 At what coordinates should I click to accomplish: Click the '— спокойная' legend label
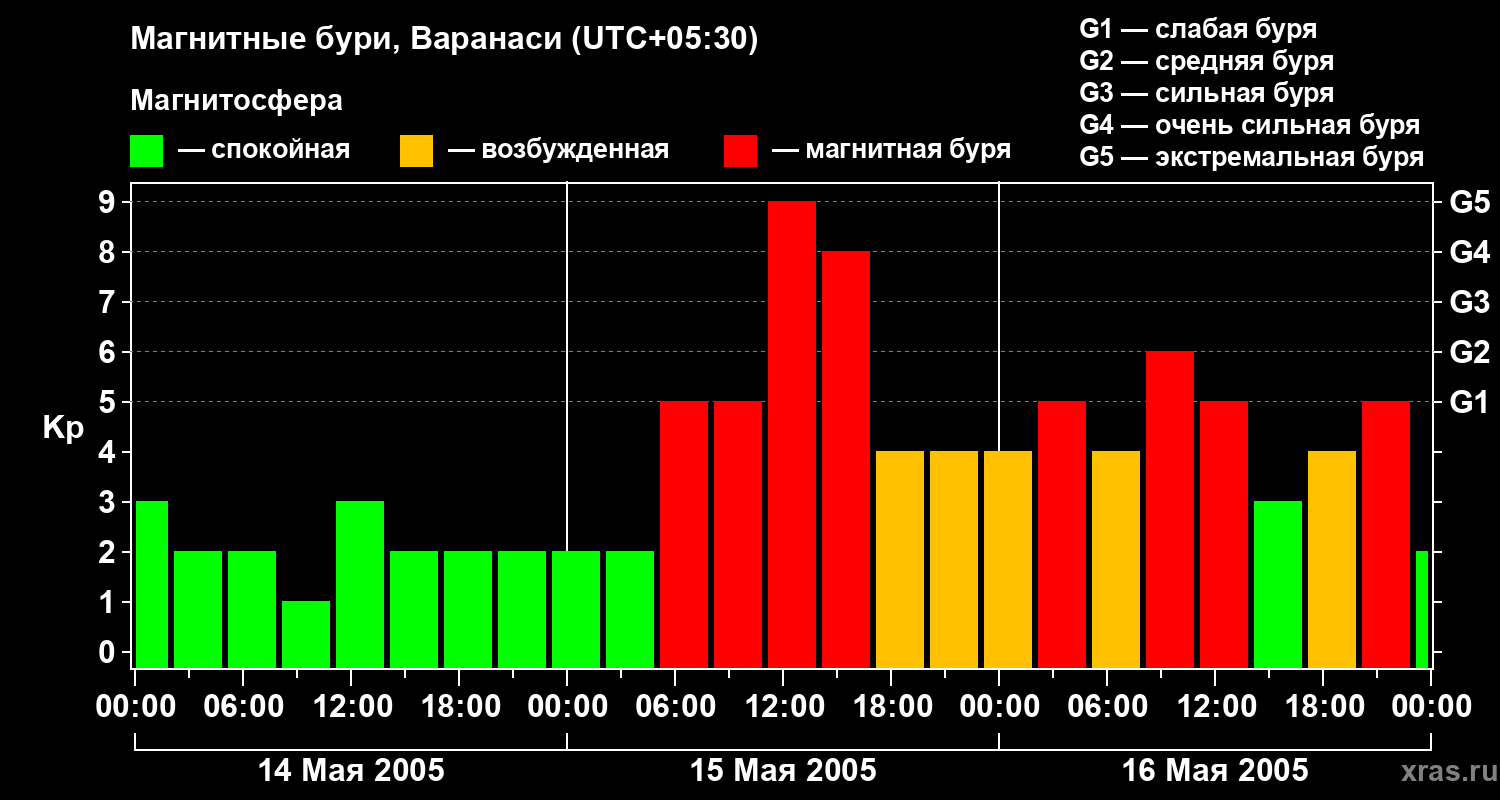264,150
